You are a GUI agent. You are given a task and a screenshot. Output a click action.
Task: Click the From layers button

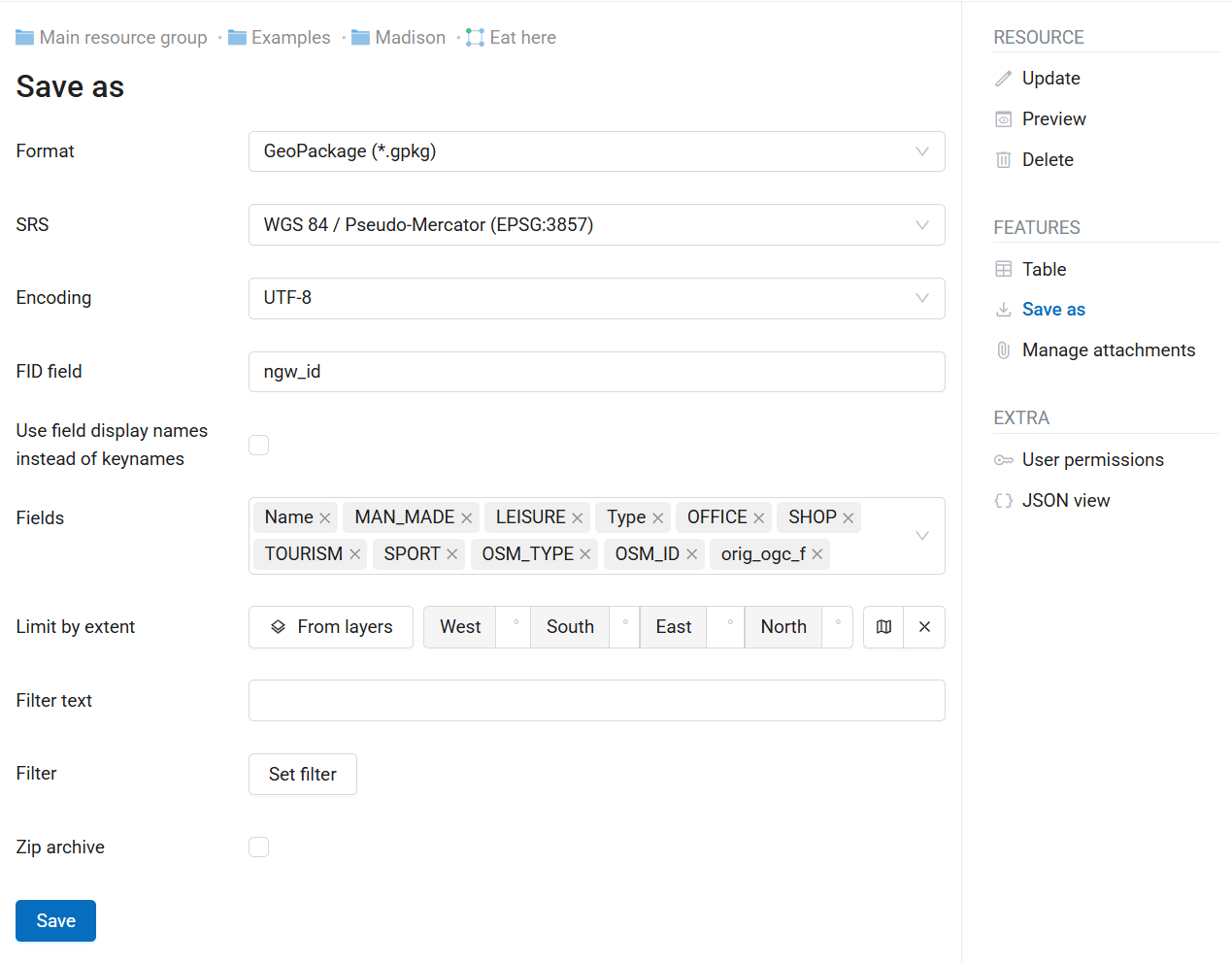pyautogui.click(x=331, y=627)
